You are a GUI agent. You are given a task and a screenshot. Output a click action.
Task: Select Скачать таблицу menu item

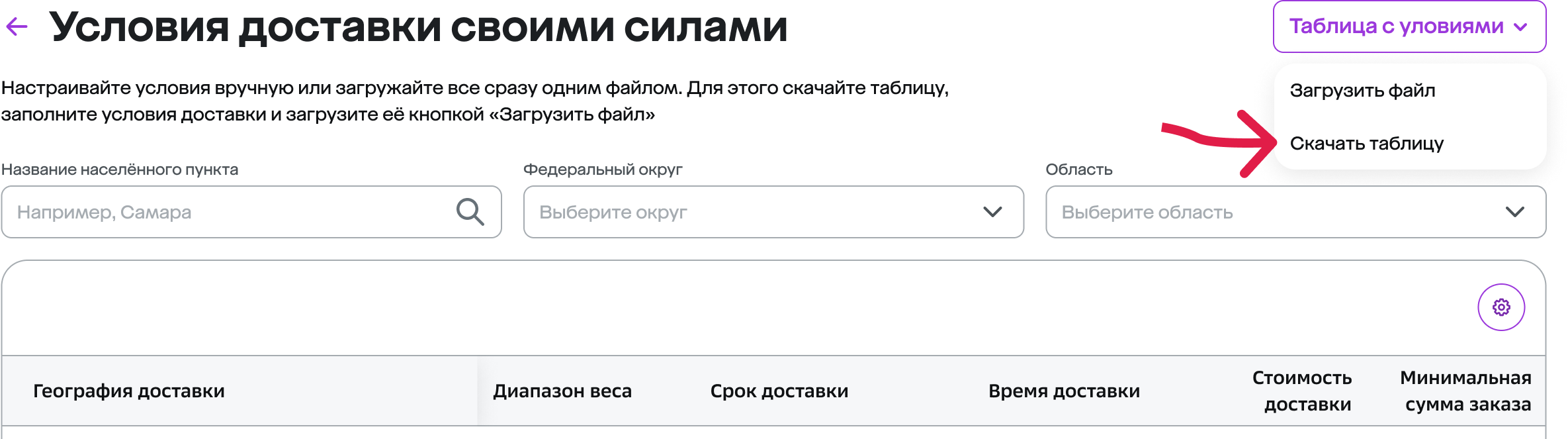[x=1367, y=143]
